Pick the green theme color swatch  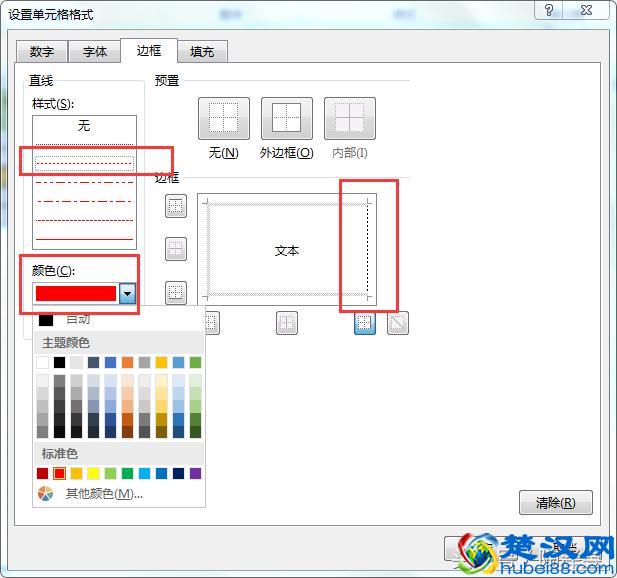coord(196,362)
